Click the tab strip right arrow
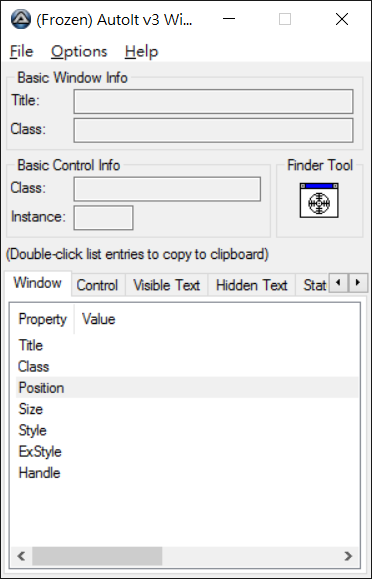 [358, 283]
